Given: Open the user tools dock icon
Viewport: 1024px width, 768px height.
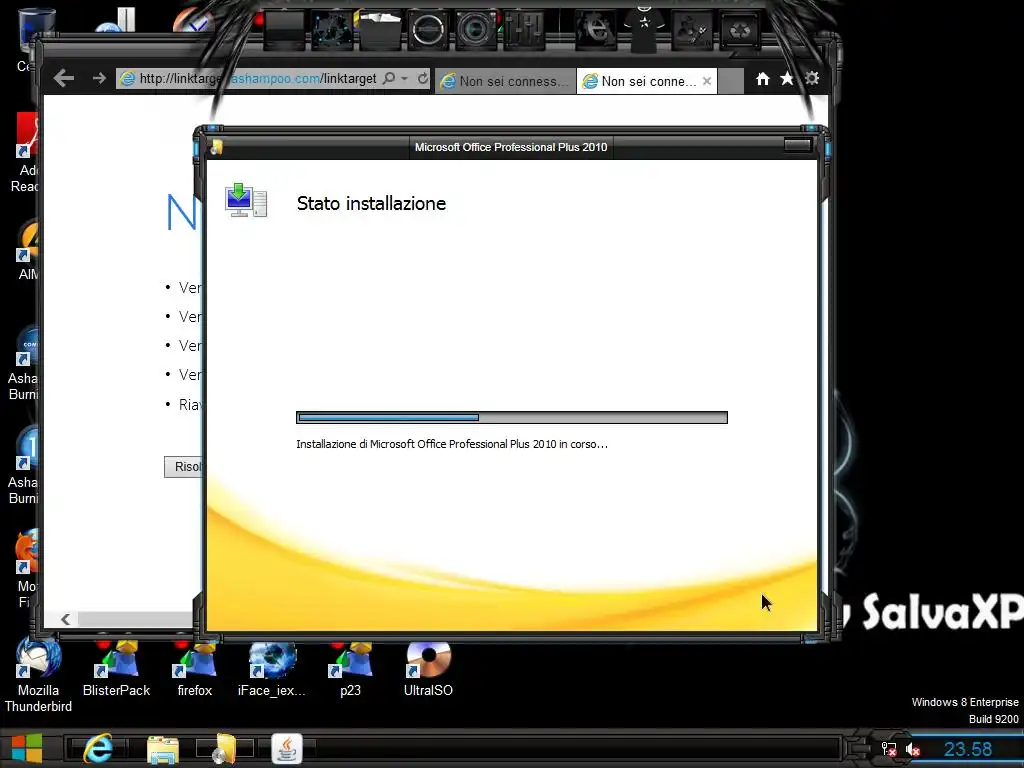Looking at the screenshot, I should tap(692, 29).
